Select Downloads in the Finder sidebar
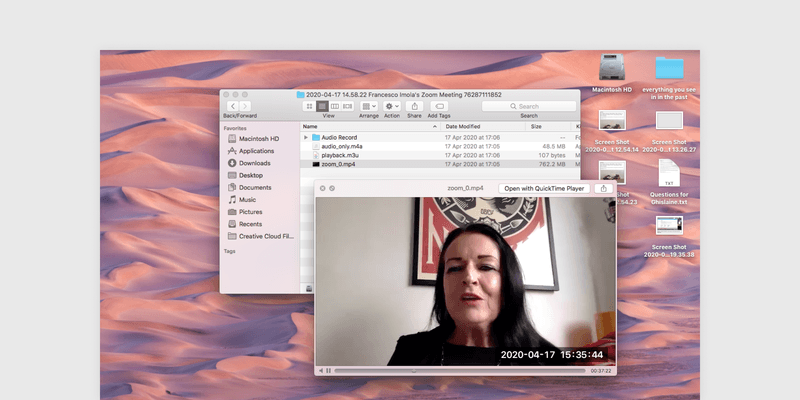This screenshot has width=800, height=400. click(254, 163)
